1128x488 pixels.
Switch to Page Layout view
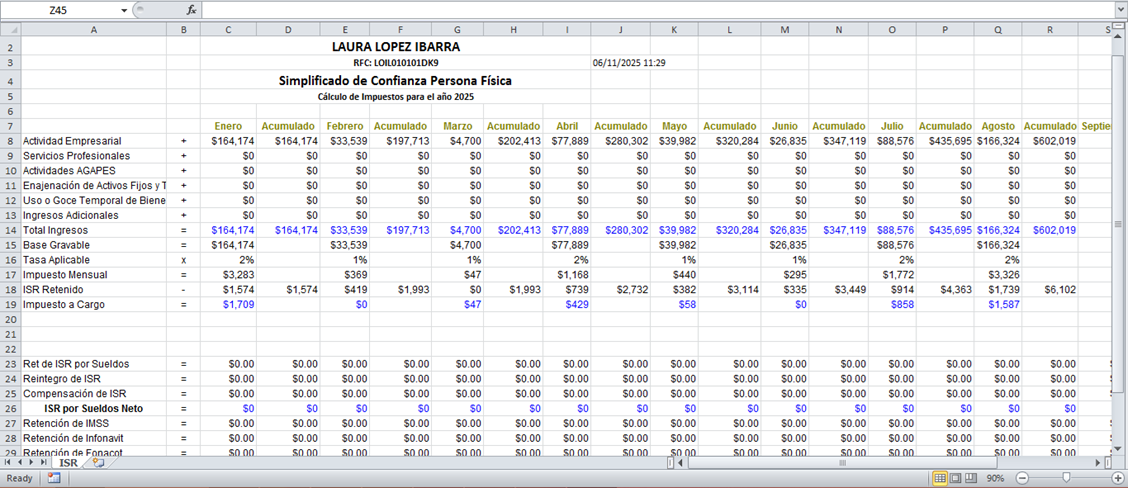coord(956,478)
